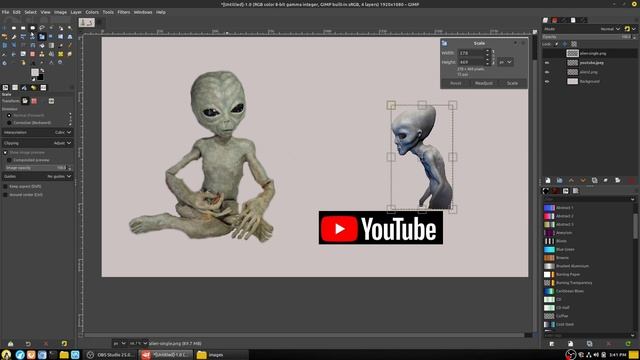Click the foreground color swatch
This screenshot has height=360, width=640.
tap(35, 72)
